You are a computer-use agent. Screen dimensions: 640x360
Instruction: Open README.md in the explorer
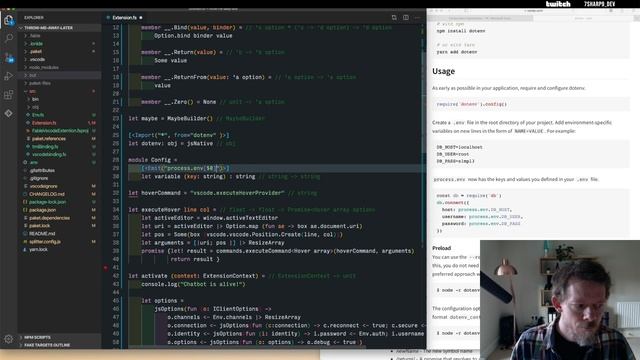point(42,234)
